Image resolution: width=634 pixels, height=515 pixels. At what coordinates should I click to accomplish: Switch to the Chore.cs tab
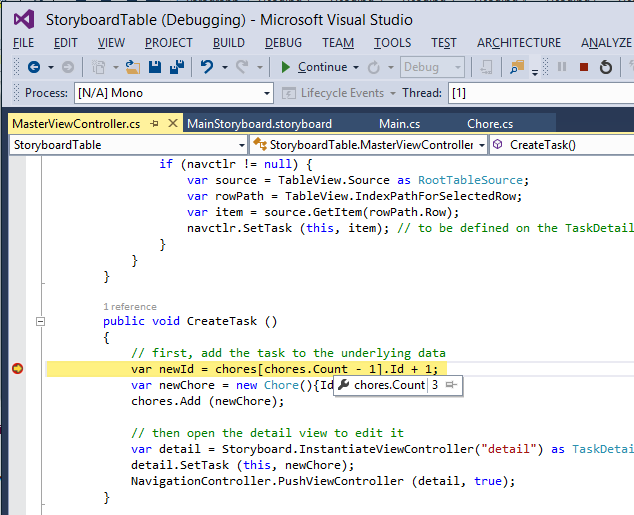click(x=490, y=124)
